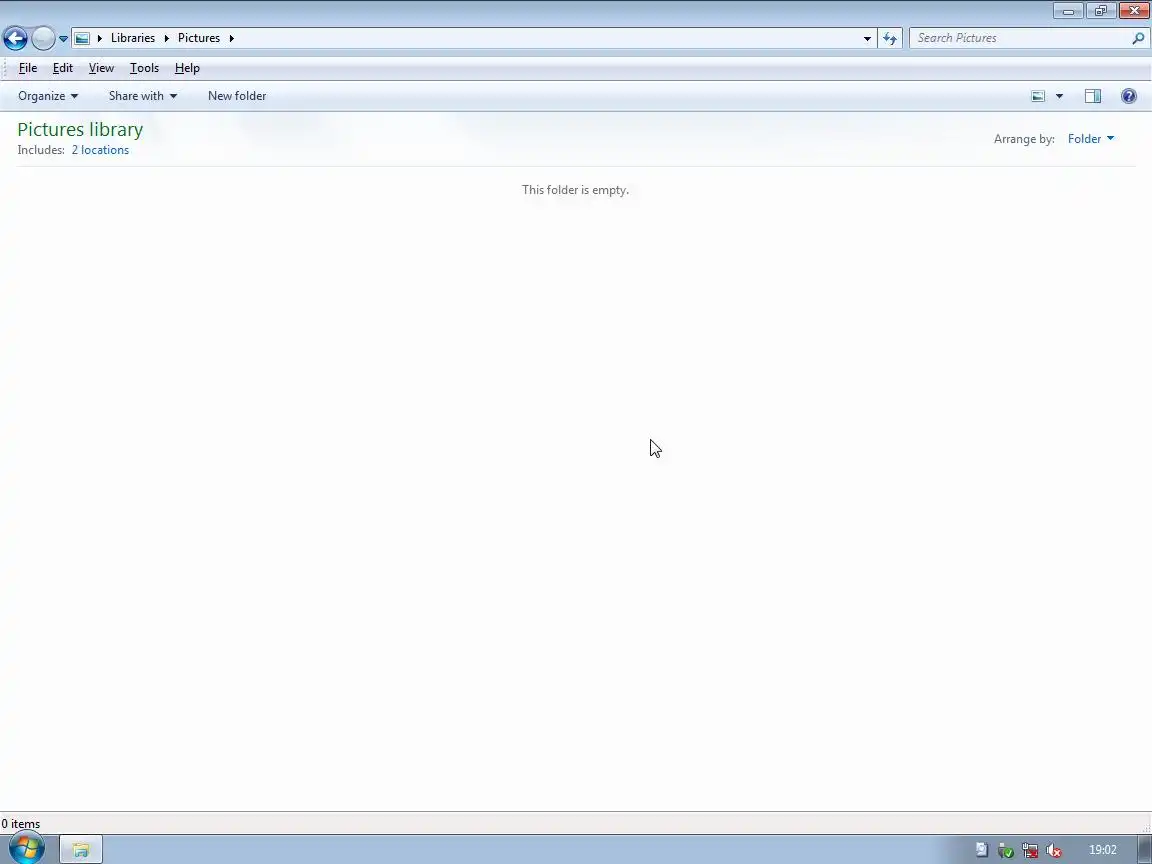Minimize the Explorer window
Image resolution: width=1152 pixels, height=864 pixels.
pos(1068,11)
